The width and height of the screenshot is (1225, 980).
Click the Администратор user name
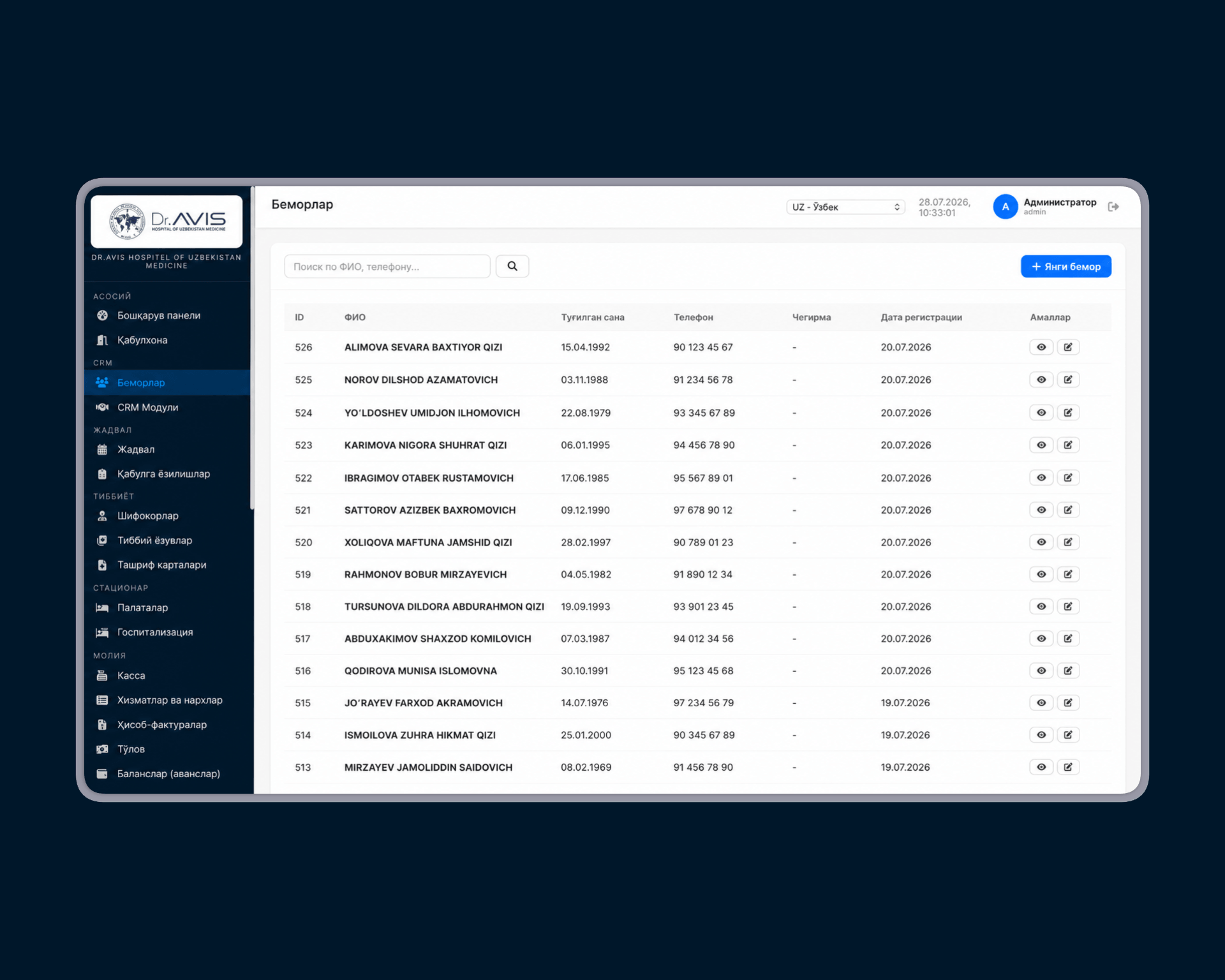[1060, 202]
